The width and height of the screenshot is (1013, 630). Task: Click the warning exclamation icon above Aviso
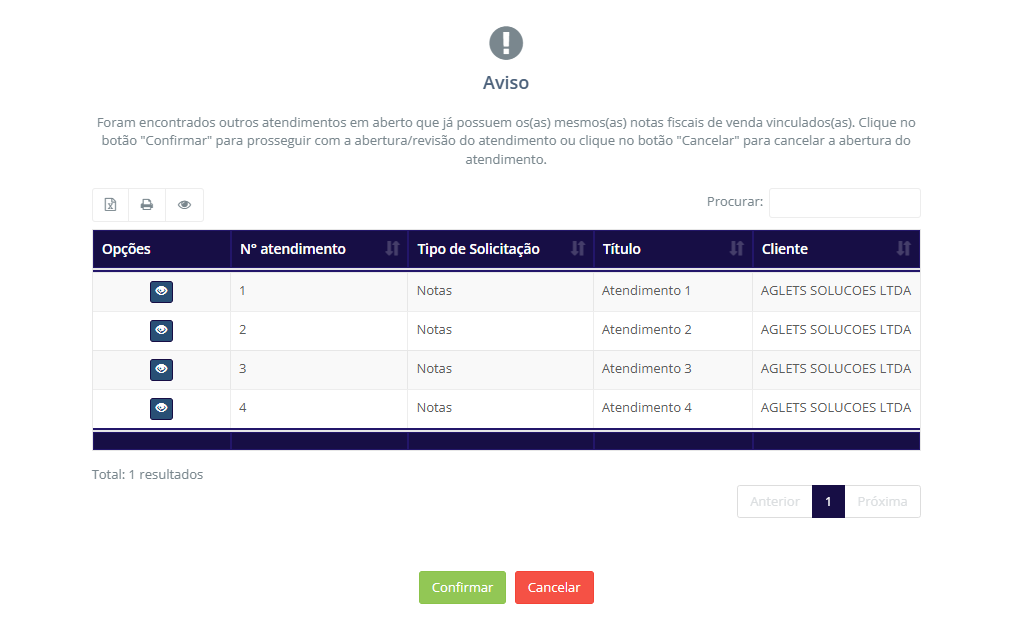506,43
